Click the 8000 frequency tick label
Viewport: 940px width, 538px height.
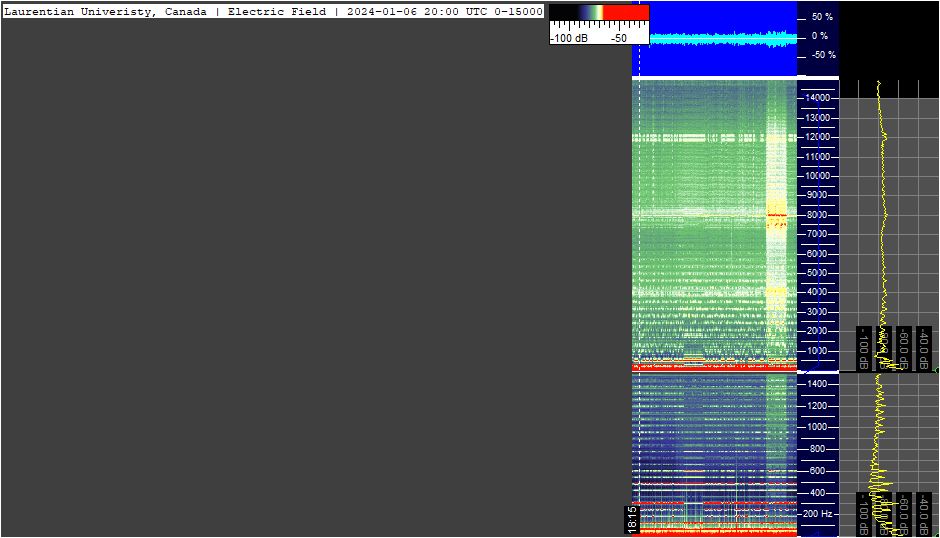[818, 215]
